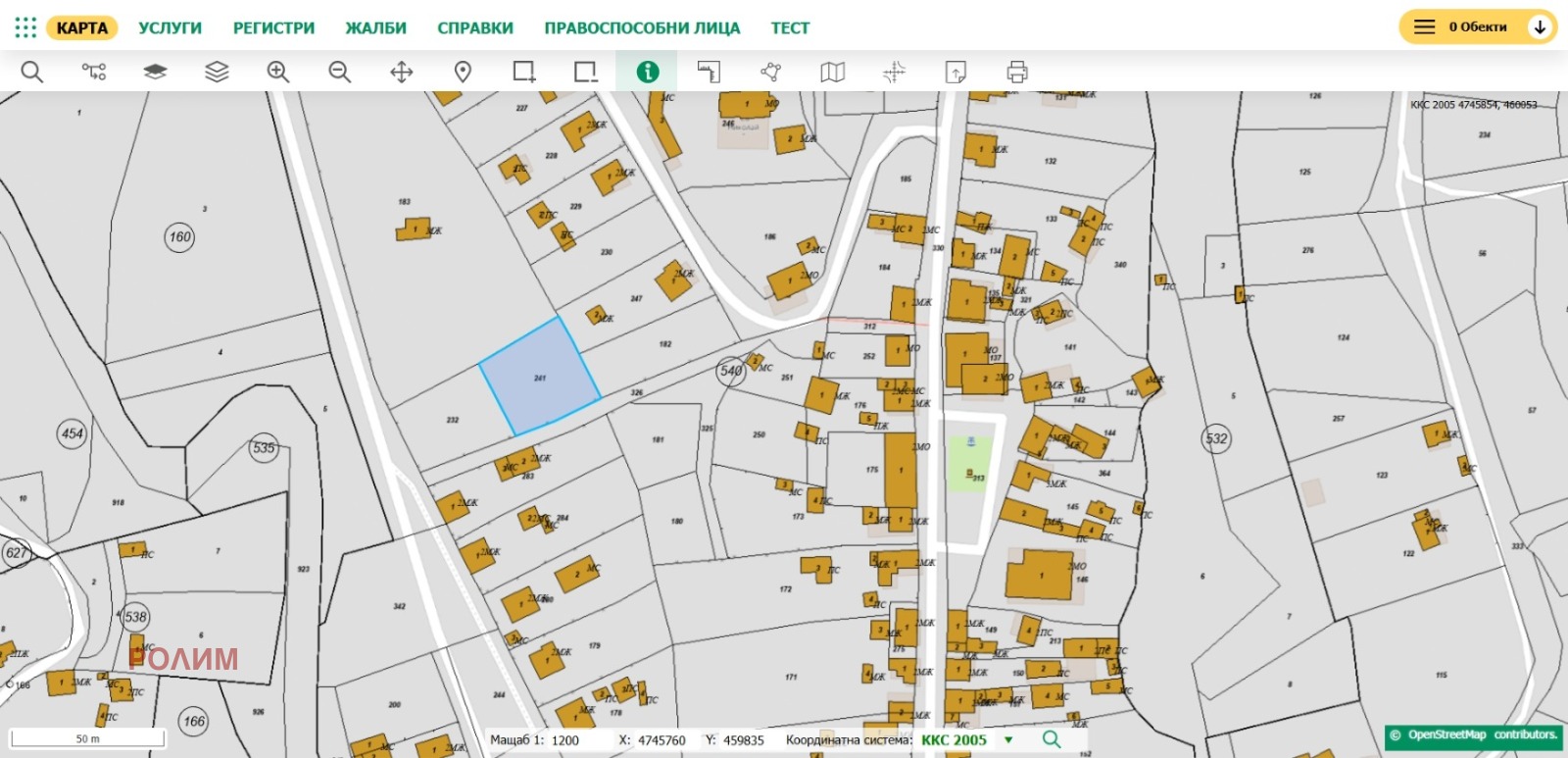Expand the ККС 2005 coordinate system dropdown
Image resolution: width=1568 pixels, height=758 pixels.
pos(1008,740)
